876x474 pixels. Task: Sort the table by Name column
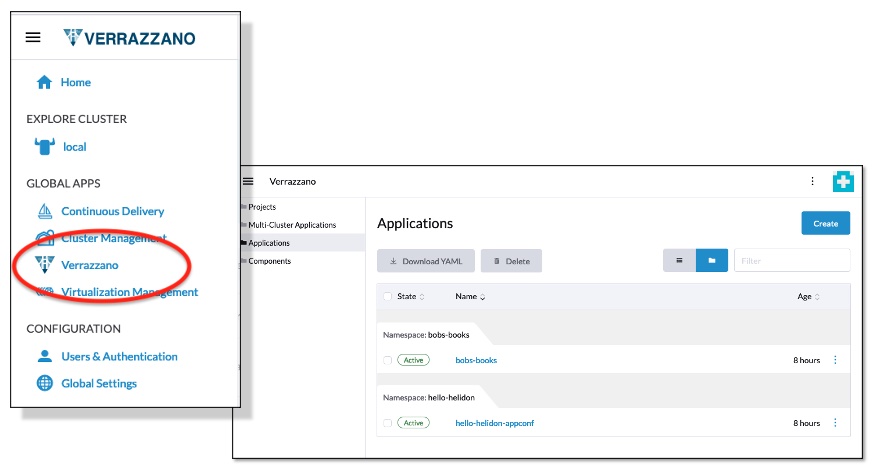click(470, 296)
